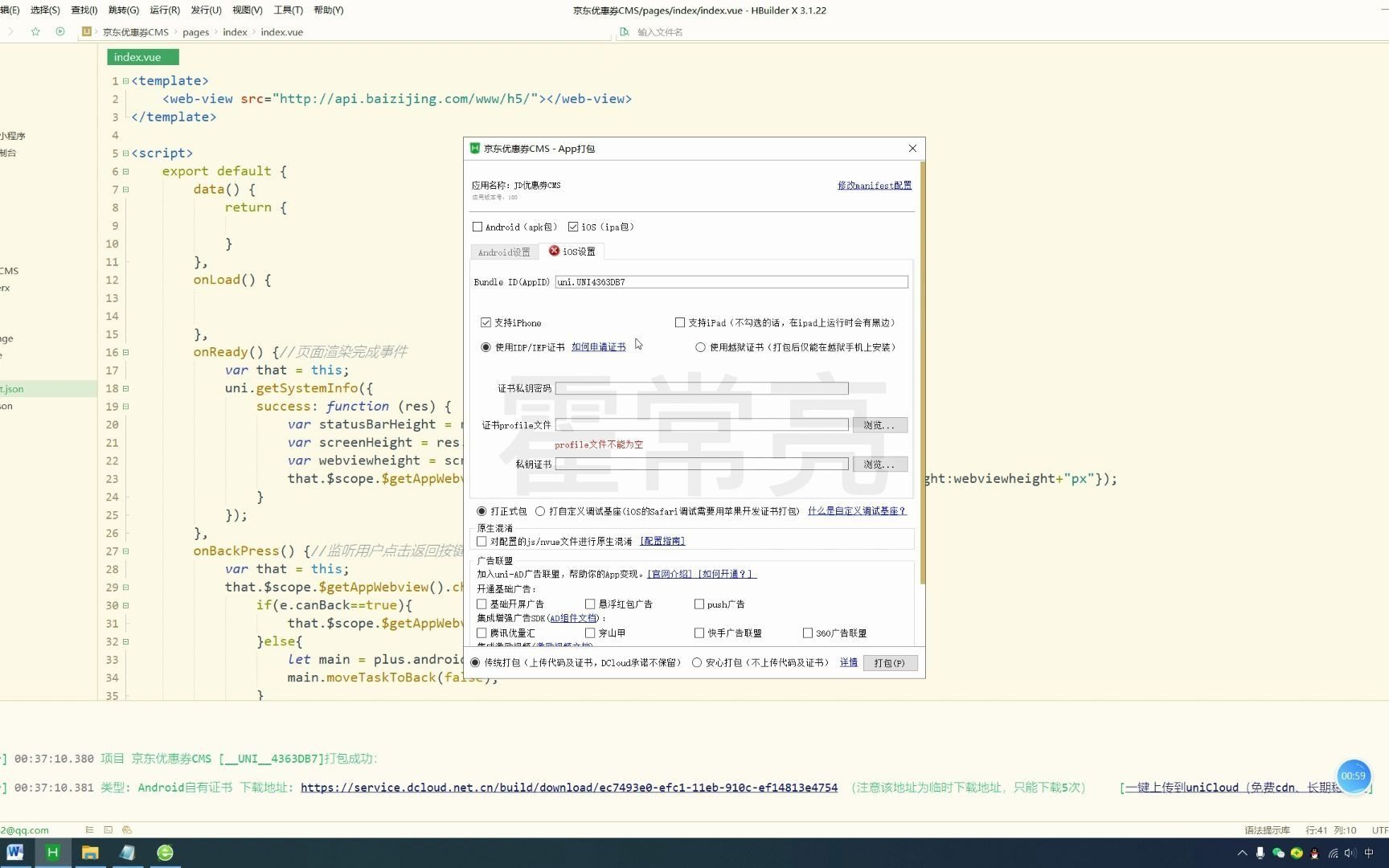Collapse onReady fold marker at line 16

(125, 353)
